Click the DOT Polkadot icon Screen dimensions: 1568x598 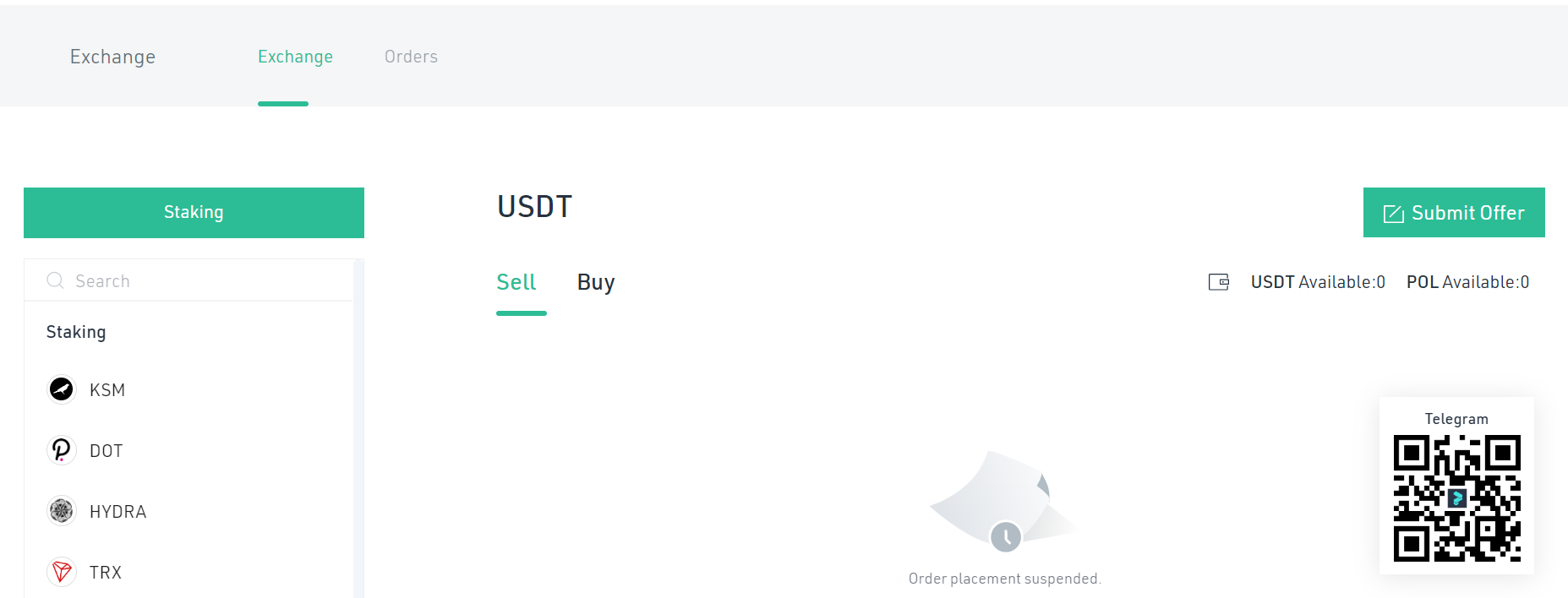[61, 450]
